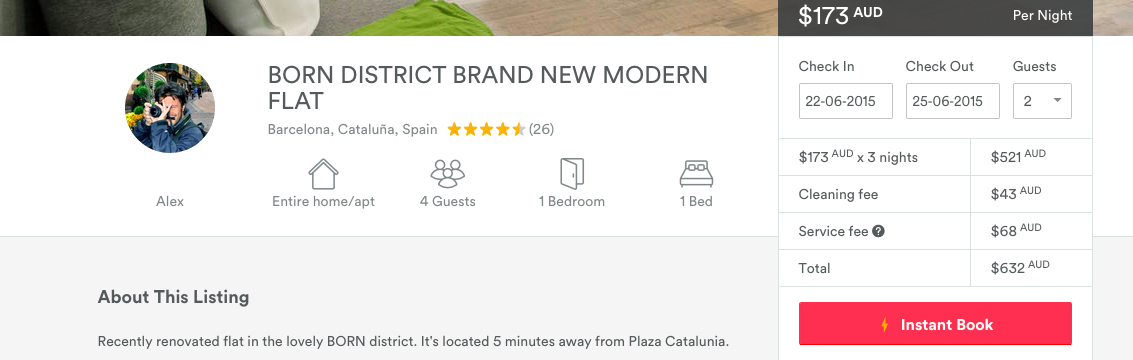The width and height of the screenshot is (1133, 360).
Task: Open the 26 reviews count link
Action: (541, 130)
